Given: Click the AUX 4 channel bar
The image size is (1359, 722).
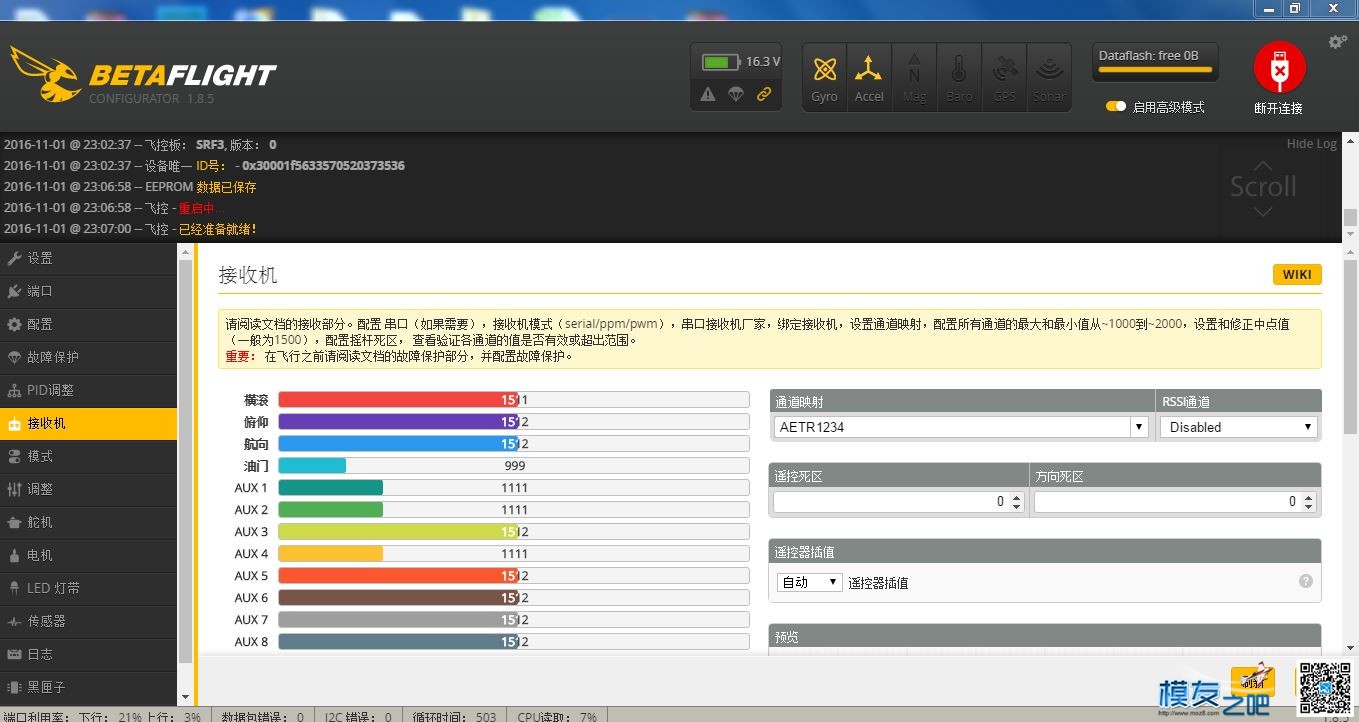Looking at the screenshot, I should (x=514, y=554).
